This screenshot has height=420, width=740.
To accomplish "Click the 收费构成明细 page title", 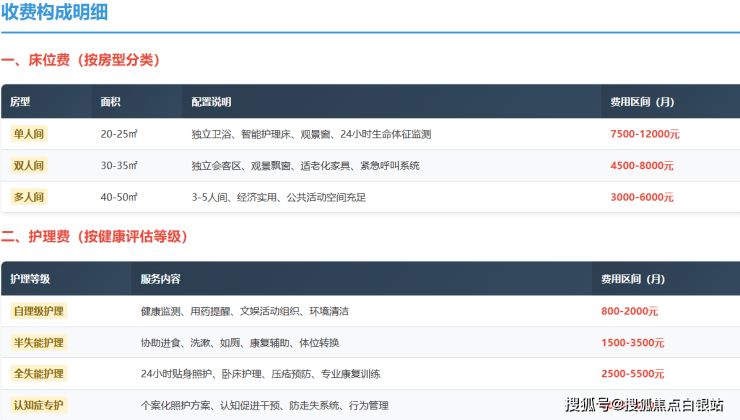I will point(55,13).
